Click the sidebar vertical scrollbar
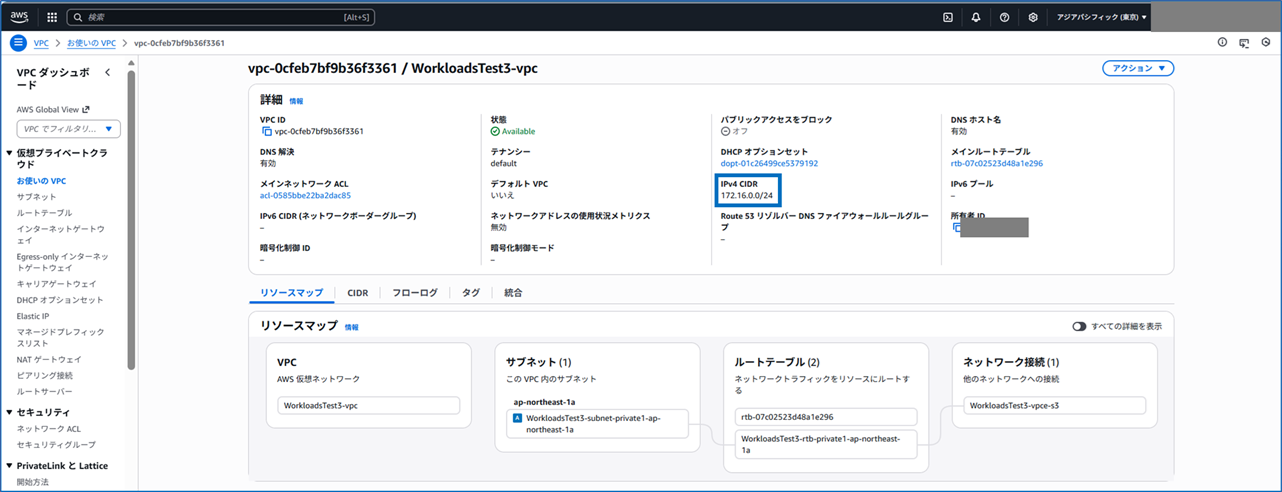The image size is (1282, 492). coord(131,220)
